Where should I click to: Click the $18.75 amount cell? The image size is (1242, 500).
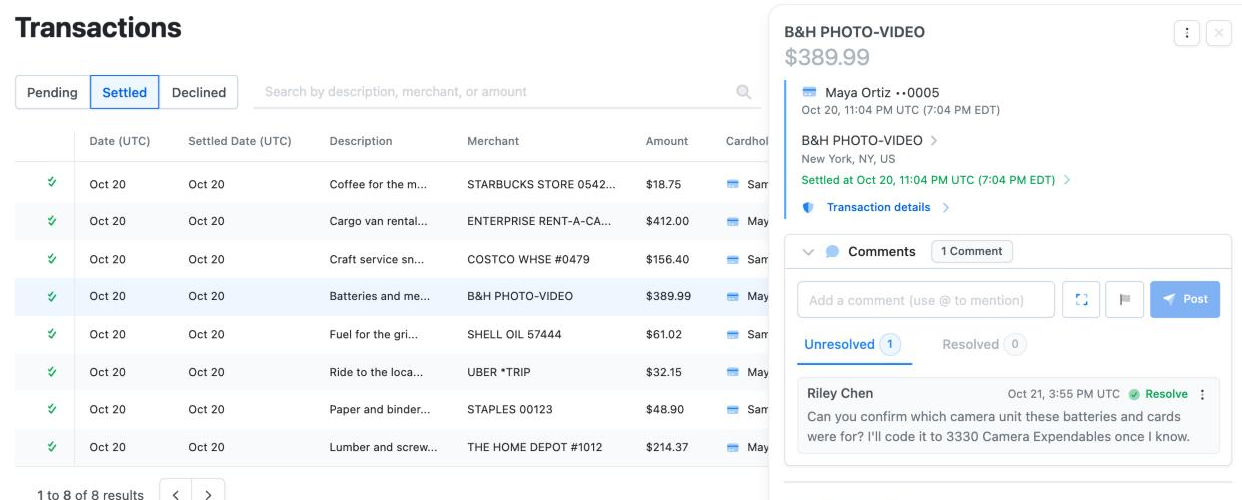664,184
